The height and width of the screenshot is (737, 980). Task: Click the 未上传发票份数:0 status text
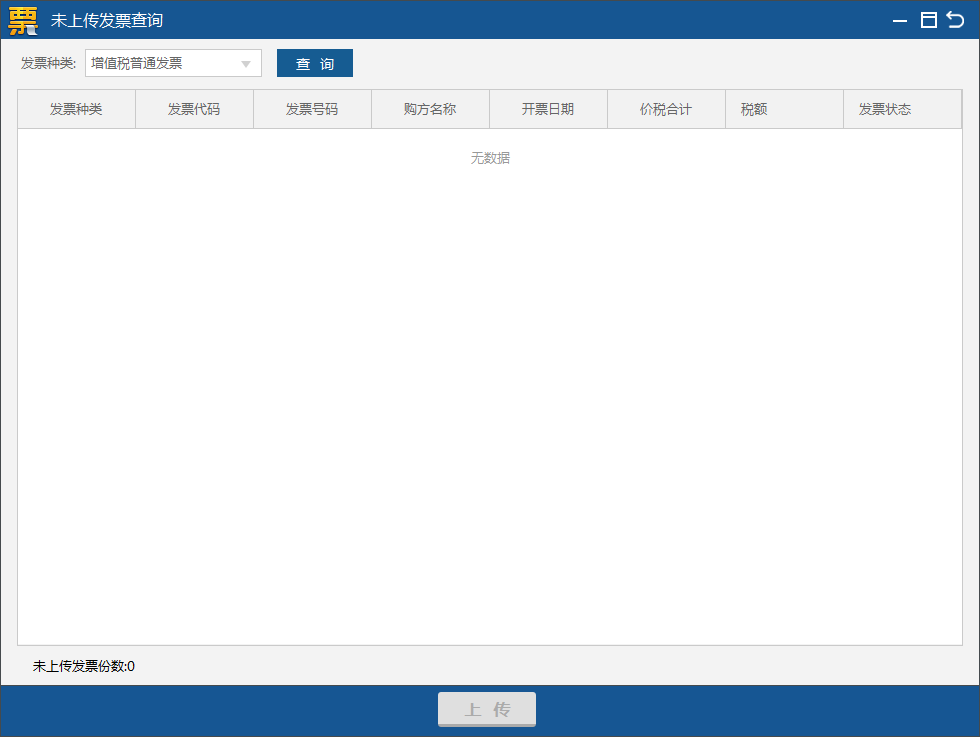pos(84,666)
